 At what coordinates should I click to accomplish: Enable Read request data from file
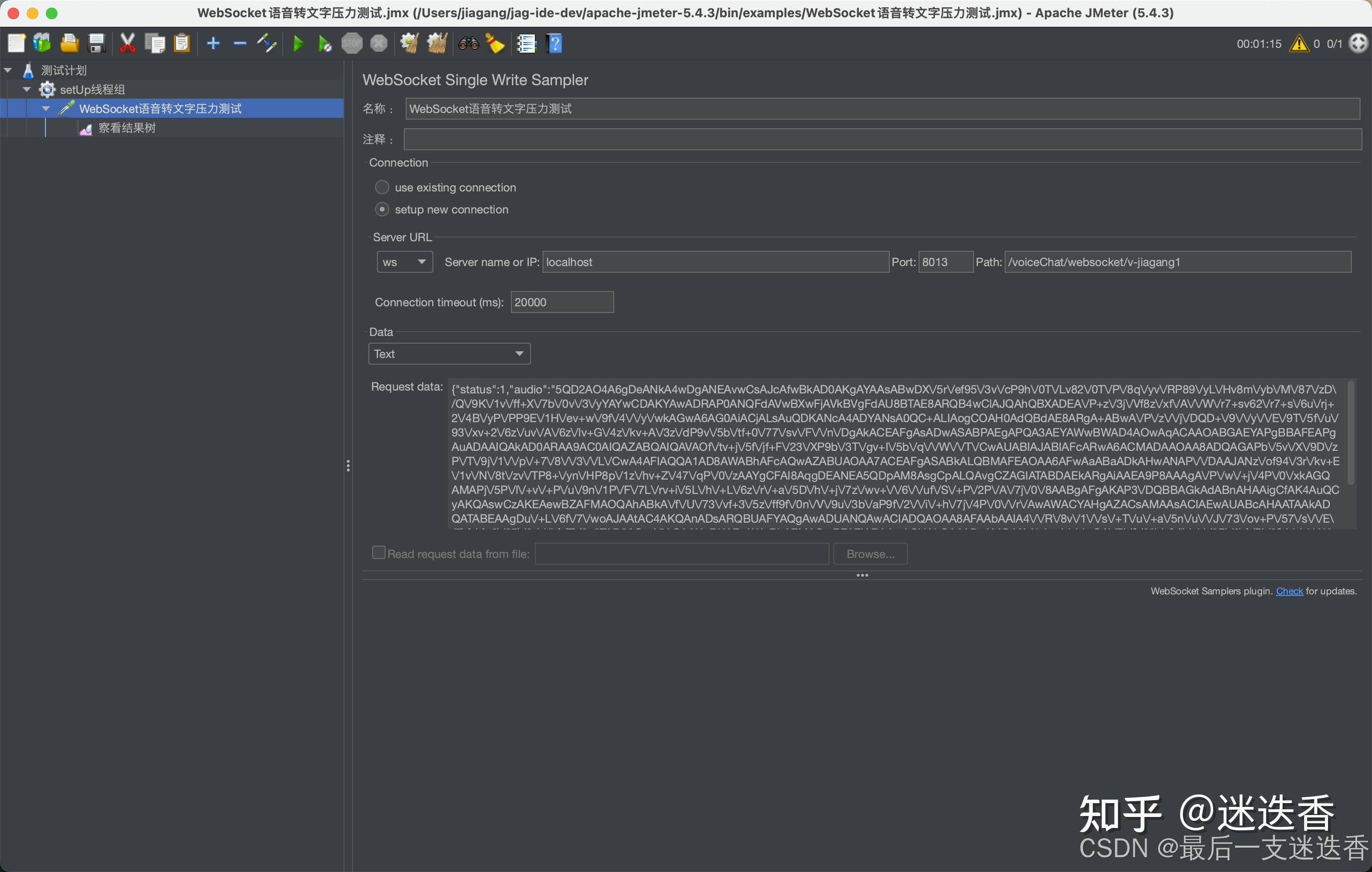[378, 553]
